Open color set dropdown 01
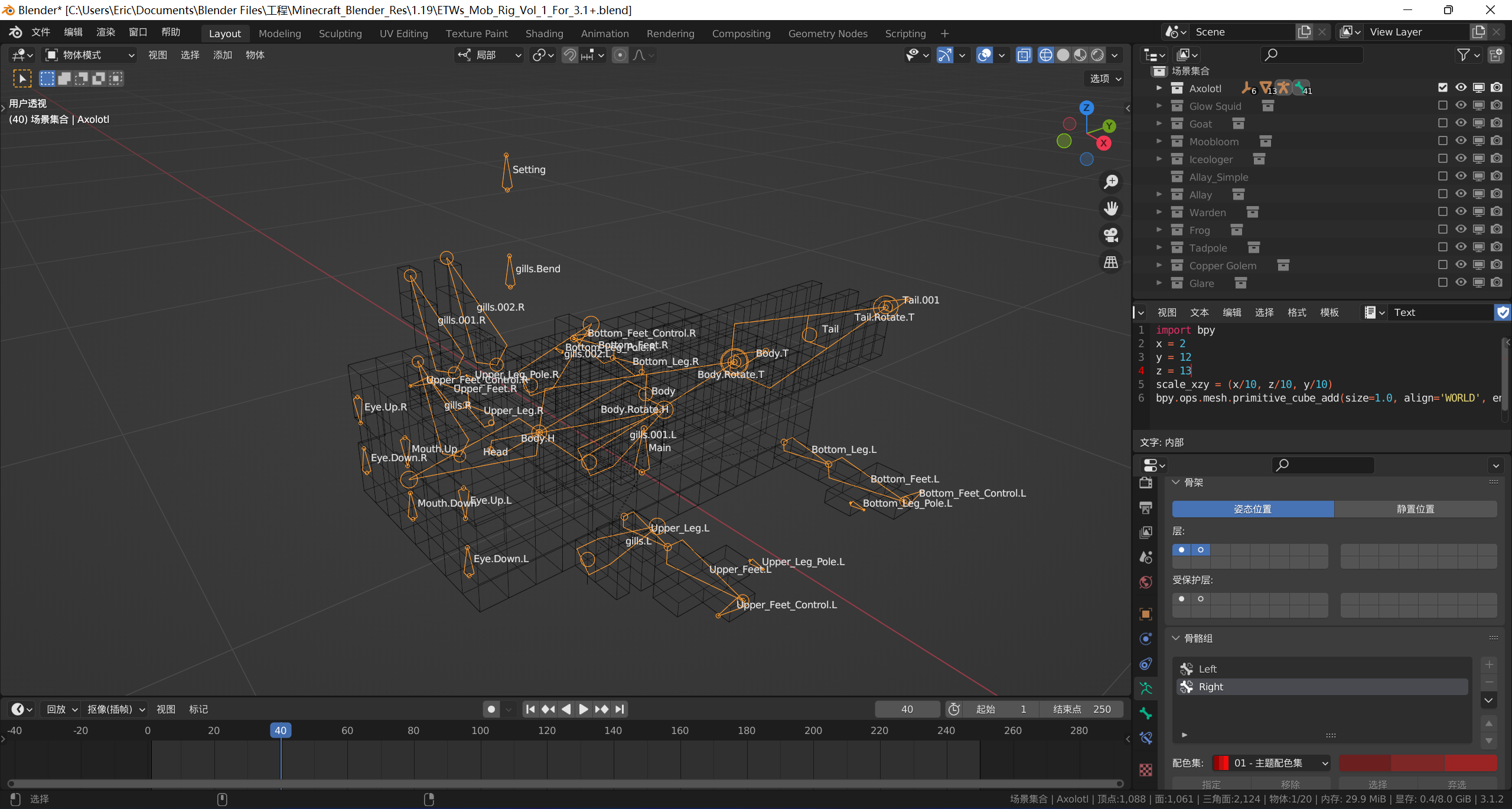 click(x=1270, y=763)
